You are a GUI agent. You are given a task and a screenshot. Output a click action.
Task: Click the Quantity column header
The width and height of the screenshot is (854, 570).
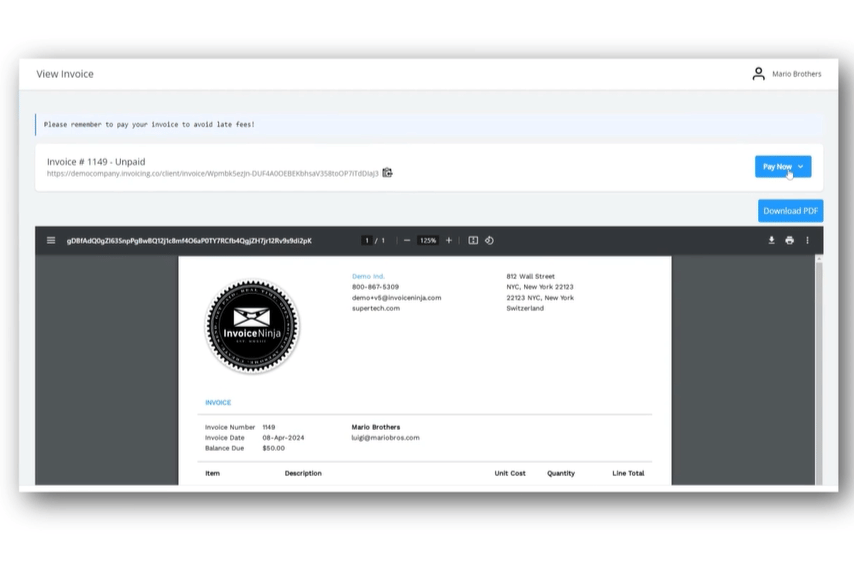pos(561,473)
